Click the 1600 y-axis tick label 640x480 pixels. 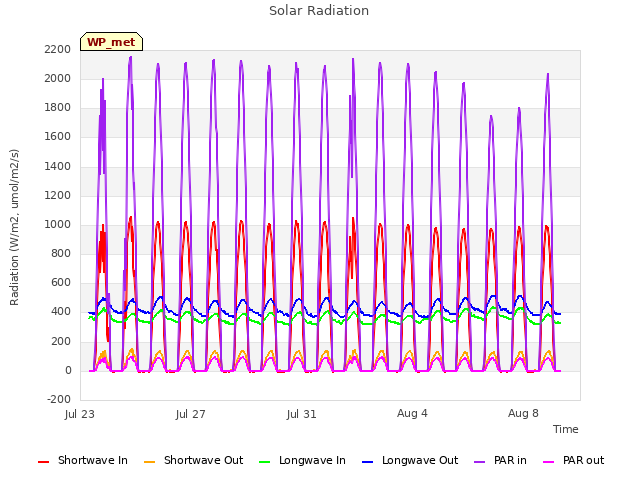tap(58, 137)
